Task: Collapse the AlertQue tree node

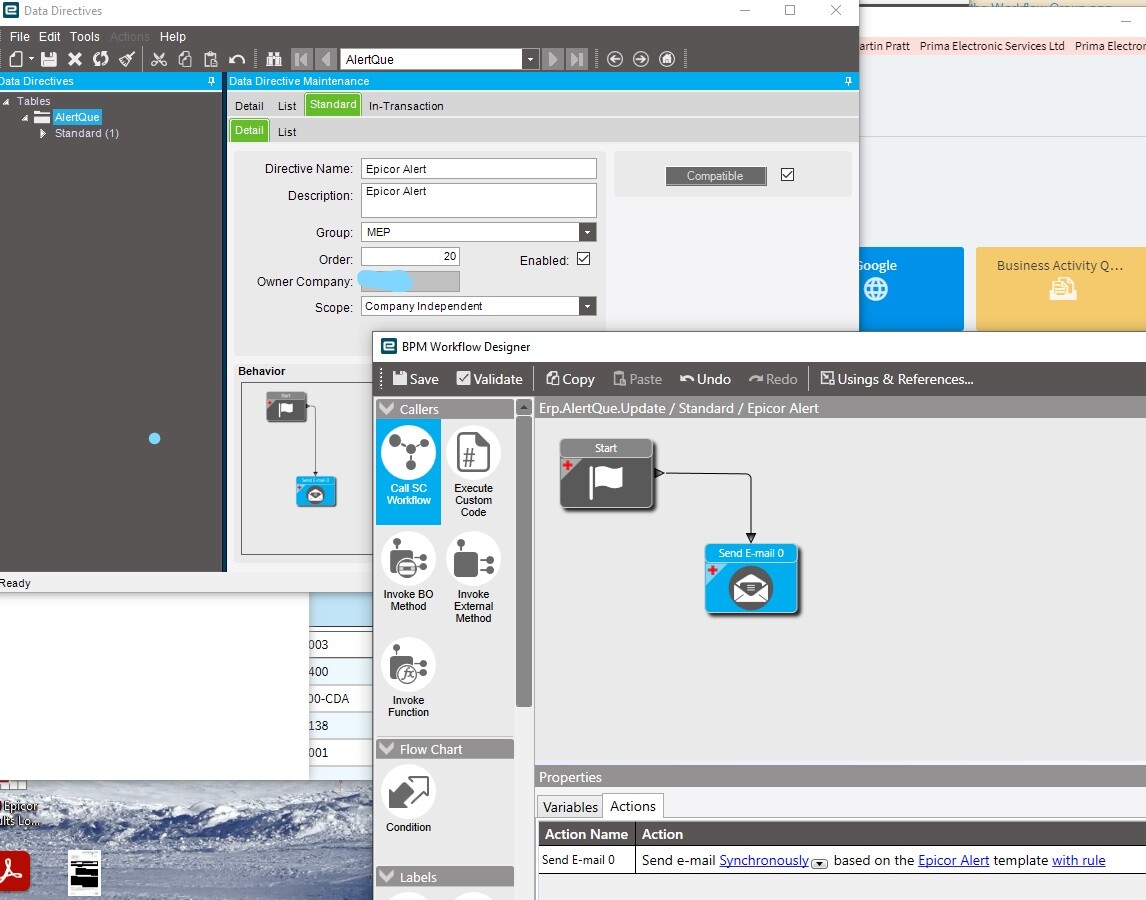Action: tap(26, 118)
